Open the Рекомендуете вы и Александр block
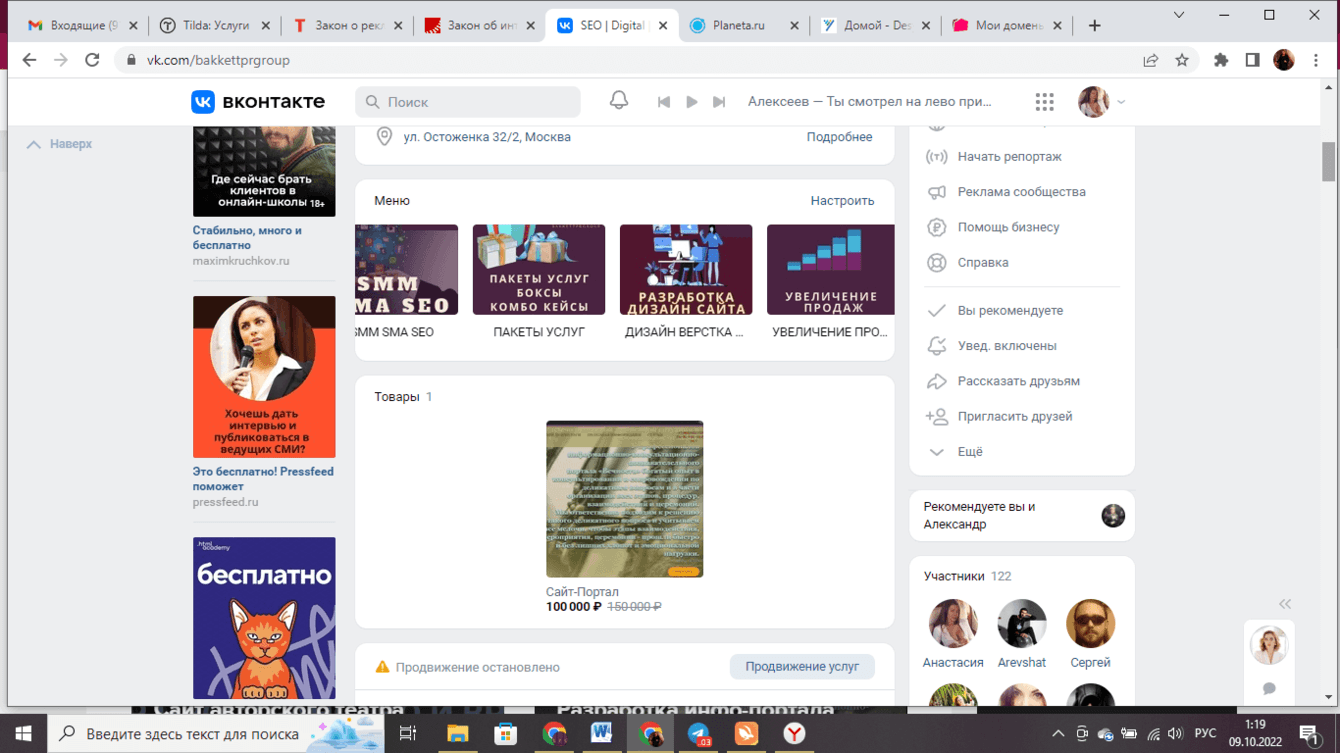Image resolution: width=1340 pixels, height=753 pixels. pyautogui.click(x=1022, y=515)
